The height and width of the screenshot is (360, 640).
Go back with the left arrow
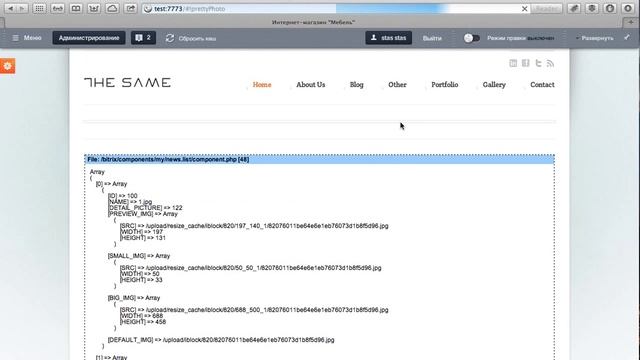[10, 9]
